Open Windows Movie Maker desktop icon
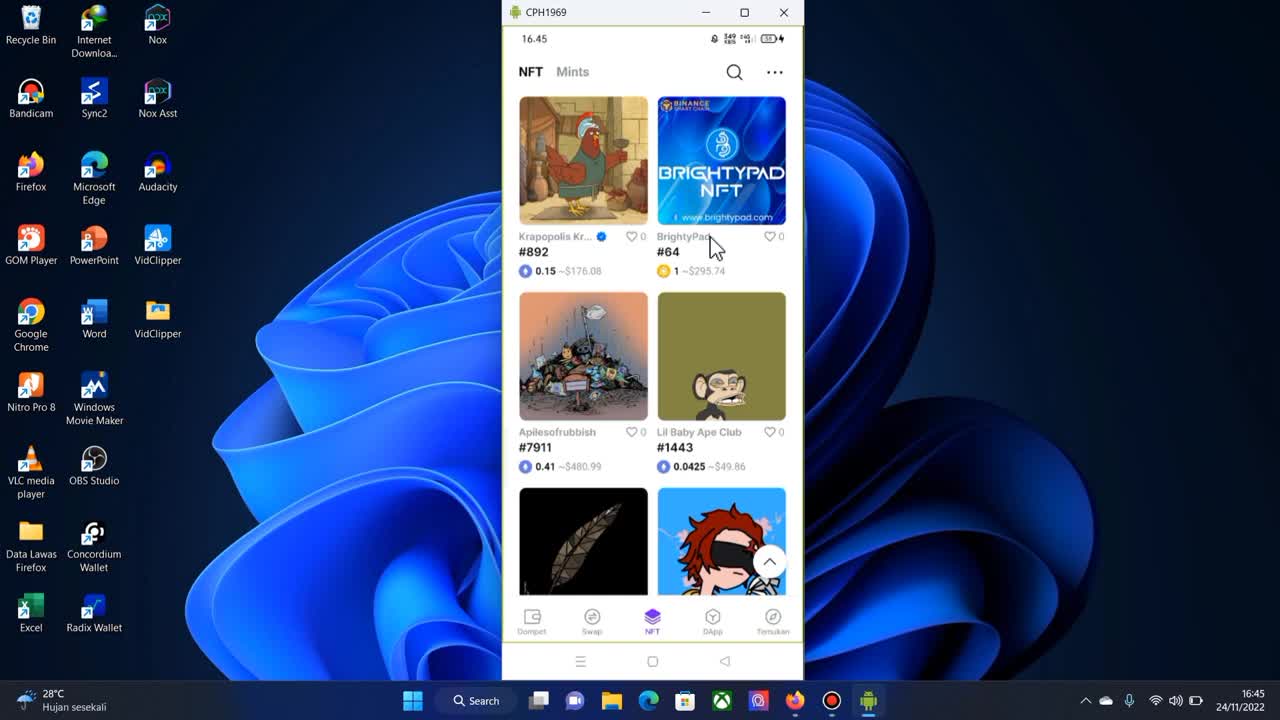The image size is (1280, 720). tap(94, 399)
